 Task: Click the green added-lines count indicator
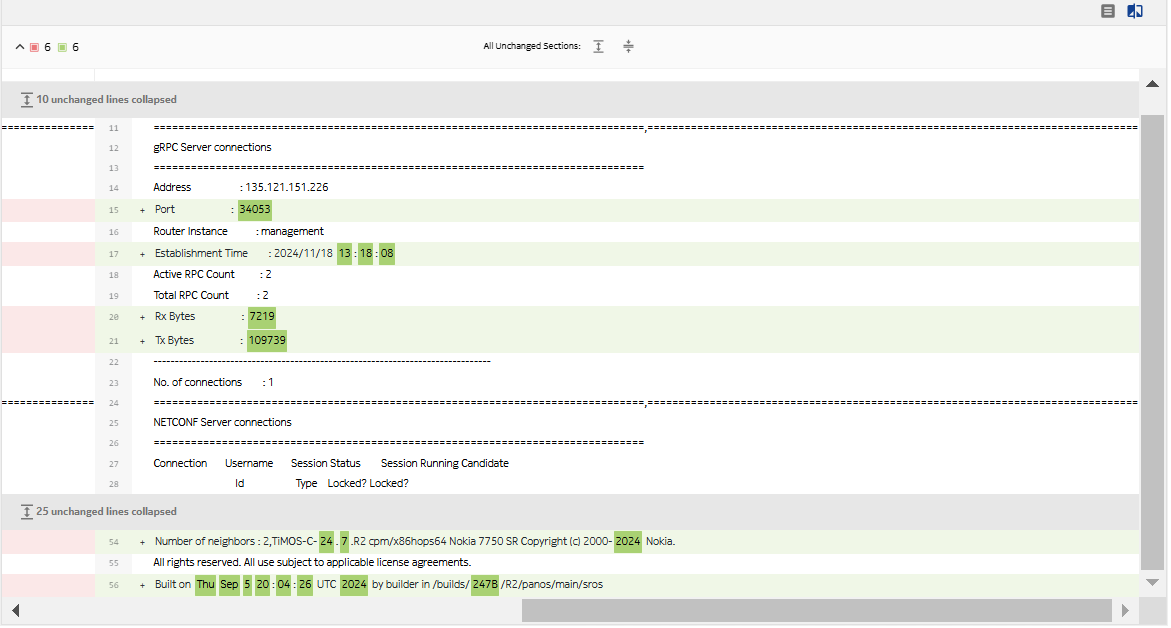pos(68,47)
